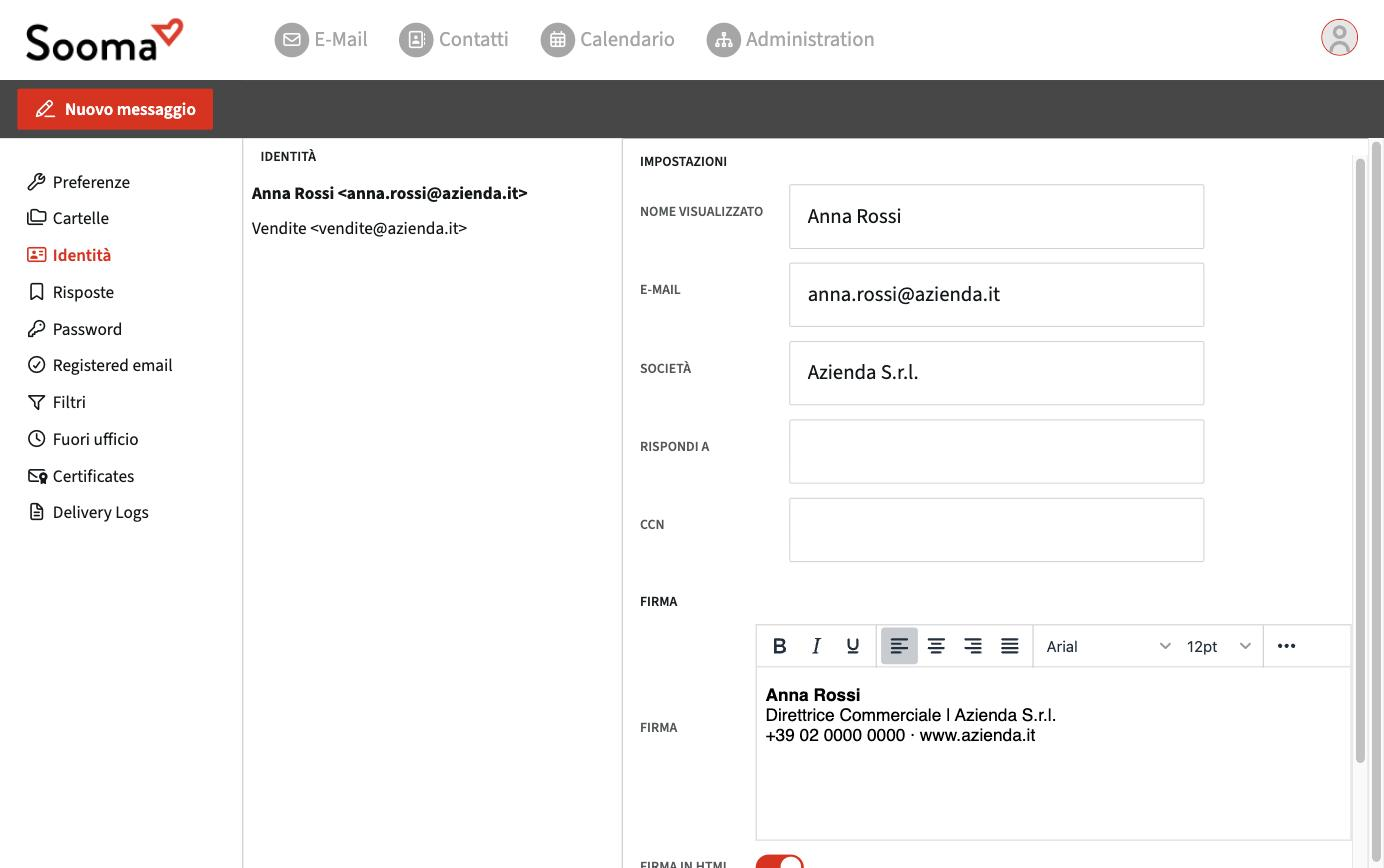Open Certificates settings section
Image resolution: width=1384 pixels, height=868 pixels.
(x=81, y=476)
